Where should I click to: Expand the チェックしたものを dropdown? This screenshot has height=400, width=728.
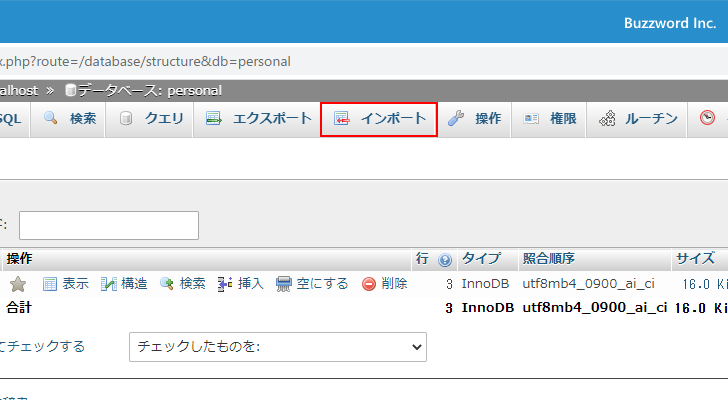coord(278,347)
